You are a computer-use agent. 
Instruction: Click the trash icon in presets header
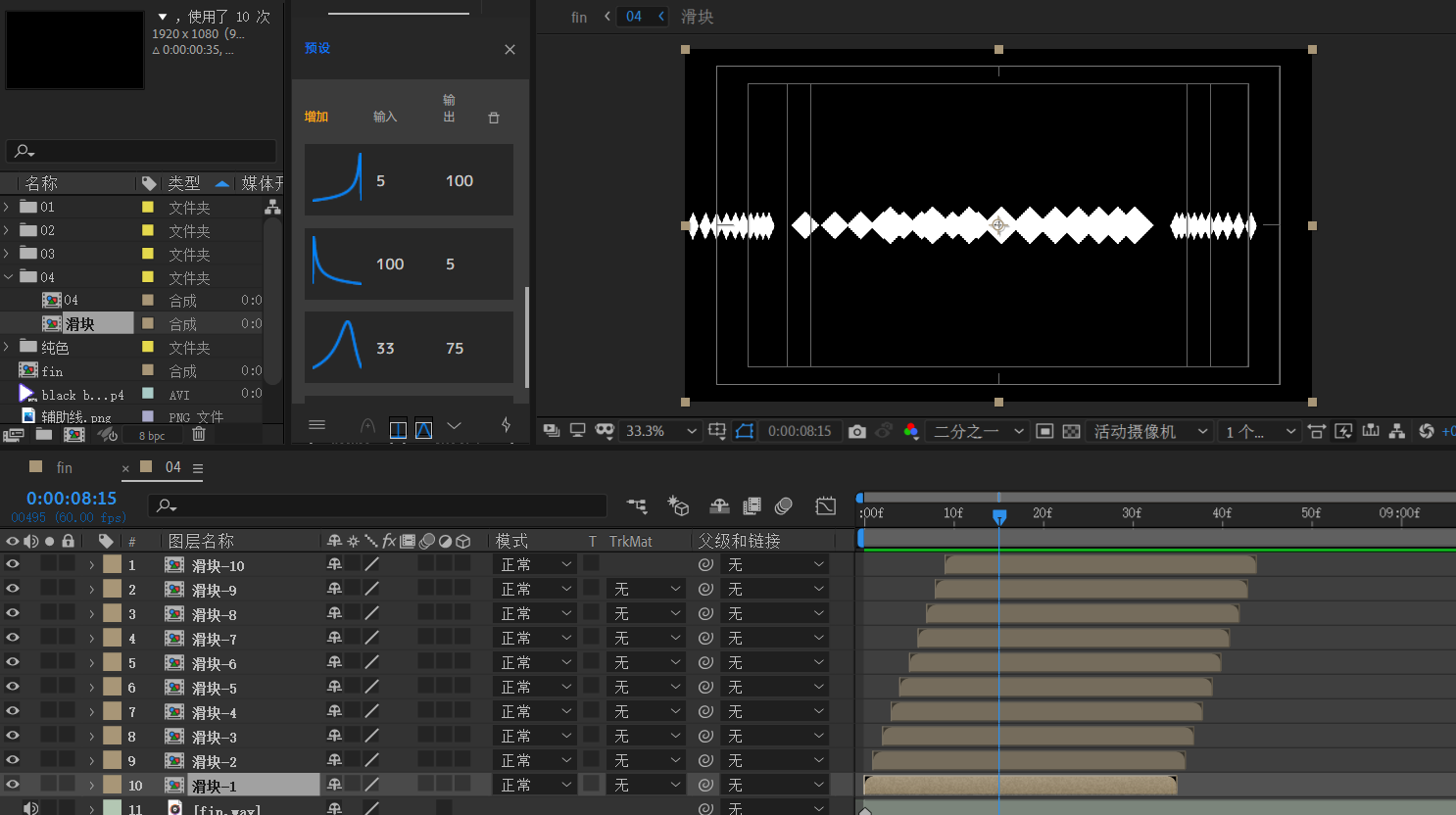[x=494, y=118]
